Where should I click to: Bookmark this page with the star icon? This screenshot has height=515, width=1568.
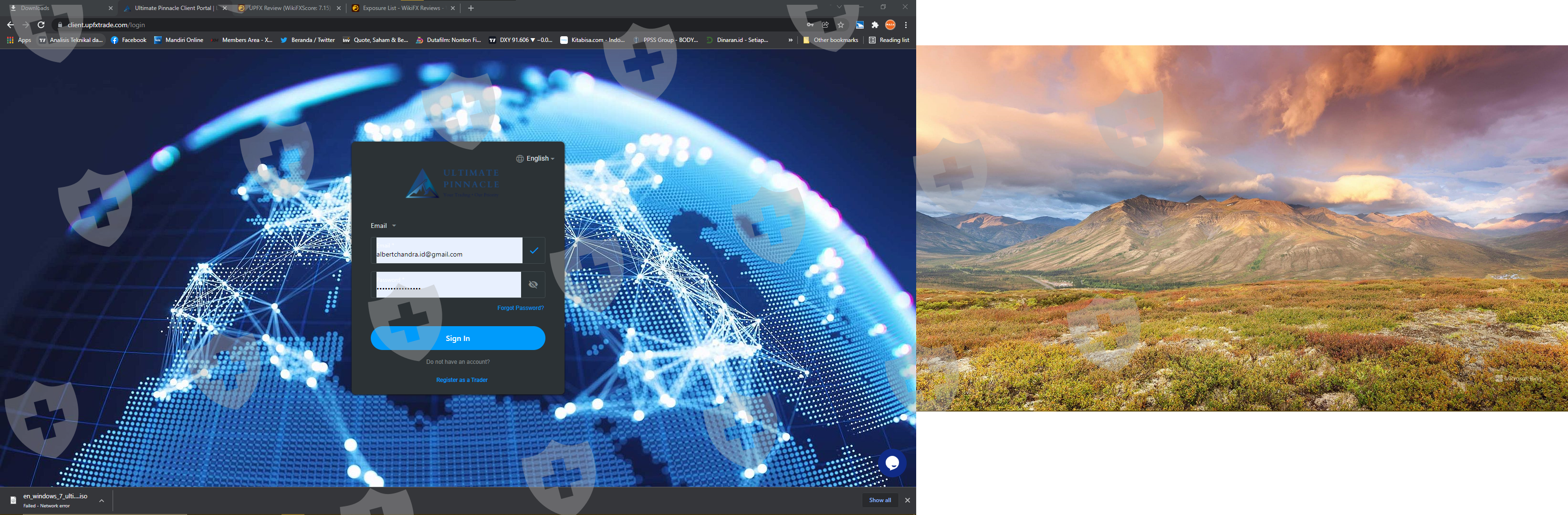click(x=841, y=25)
